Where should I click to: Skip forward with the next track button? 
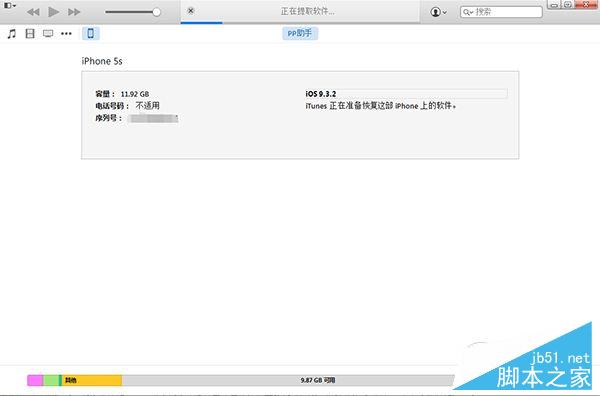click(74, 12)
